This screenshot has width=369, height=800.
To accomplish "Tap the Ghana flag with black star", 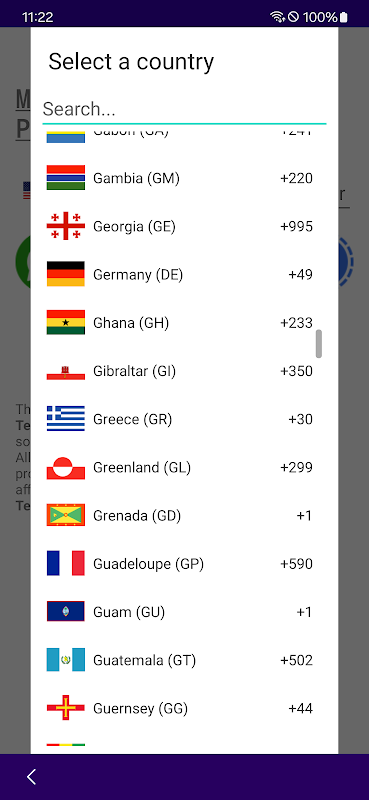I will point(66,322).
